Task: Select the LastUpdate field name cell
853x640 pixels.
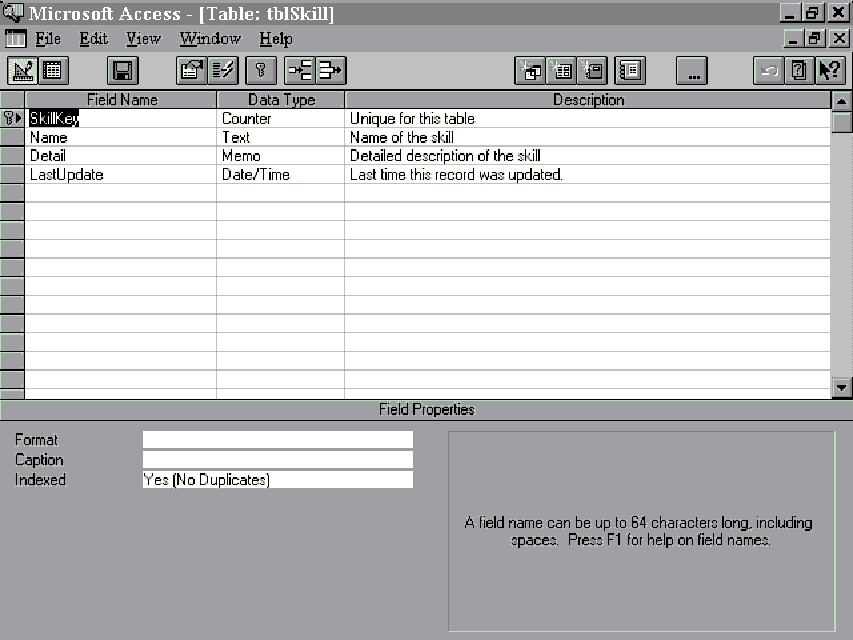Action: [x=120, y=174]
